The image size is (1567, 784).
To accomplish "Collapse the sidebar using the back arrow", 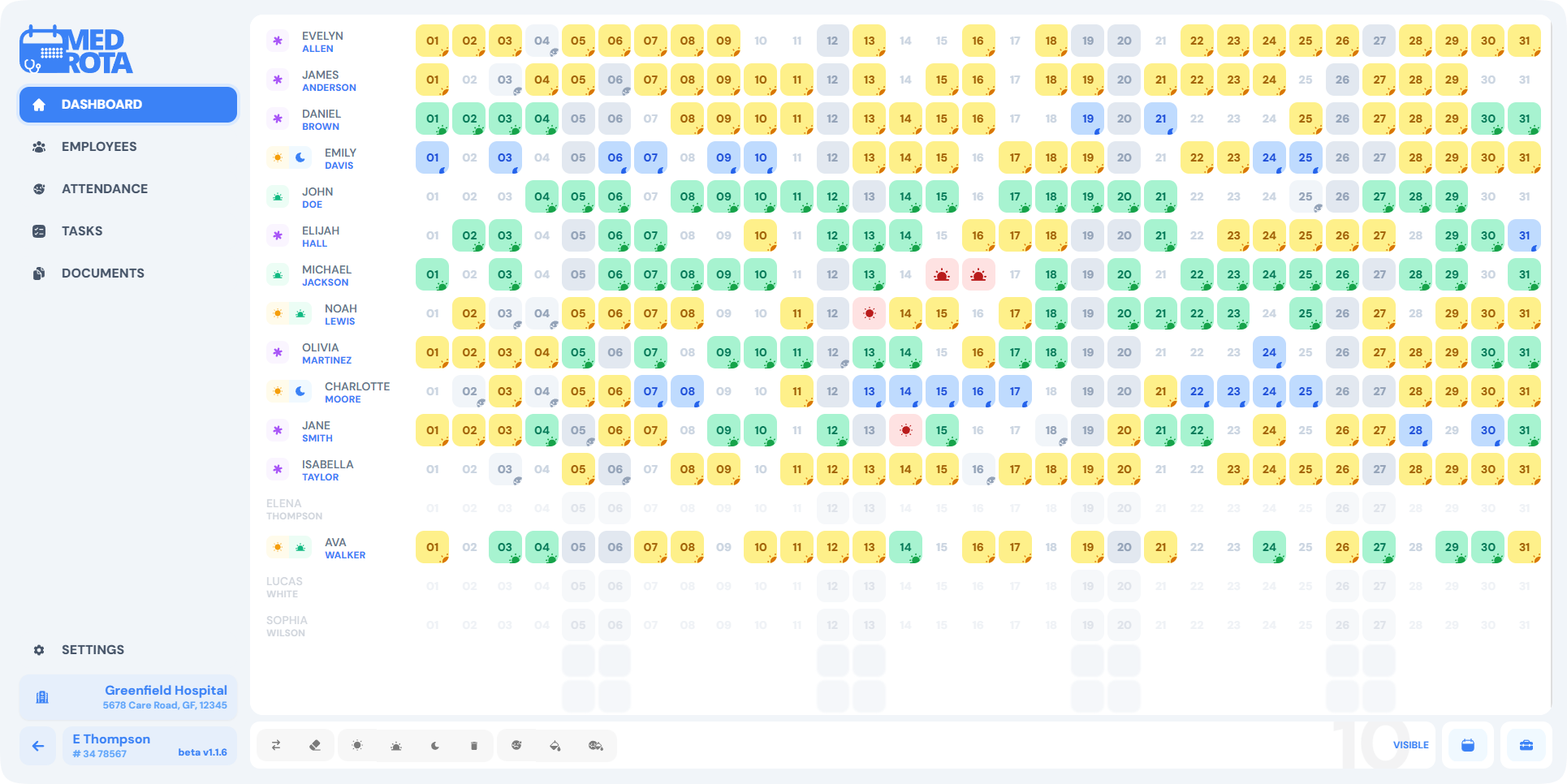I will pyautogui.click(x=37, y=745).
